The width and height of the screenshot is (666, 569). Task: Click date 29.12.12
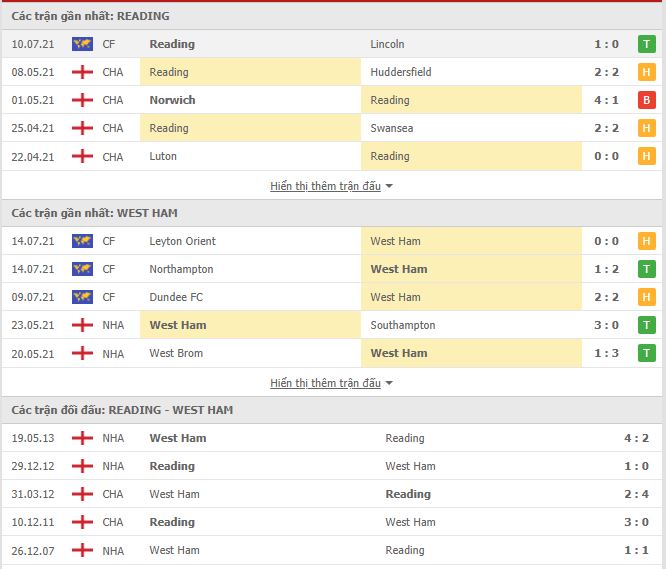33,466
